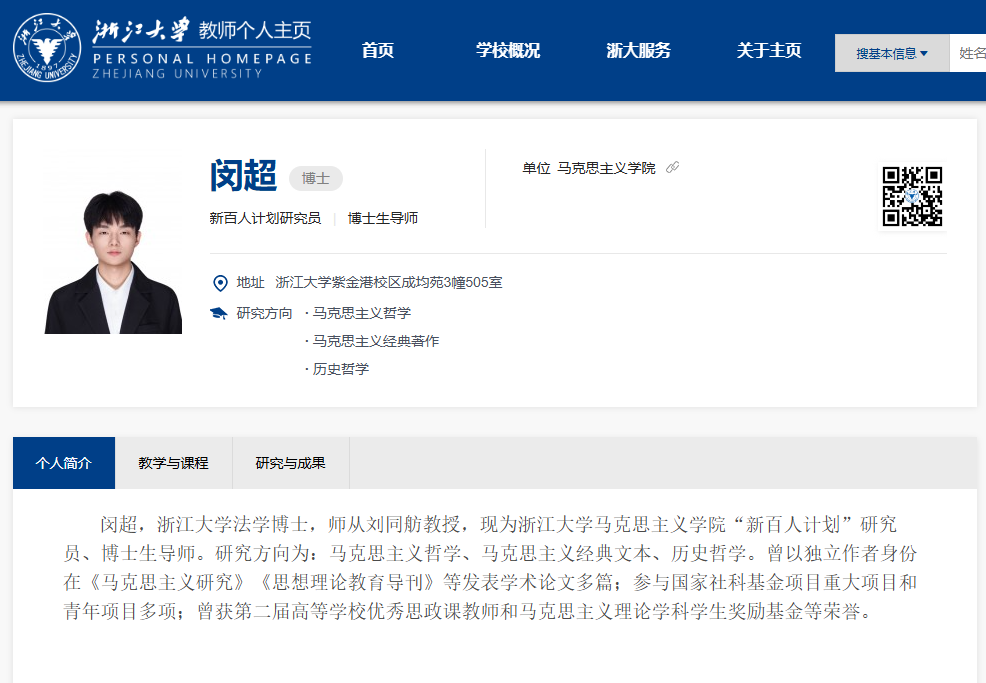Screen dimensions: 986x683
Task: Click the Zhejiang University round logo emblem
Action: 47,48
